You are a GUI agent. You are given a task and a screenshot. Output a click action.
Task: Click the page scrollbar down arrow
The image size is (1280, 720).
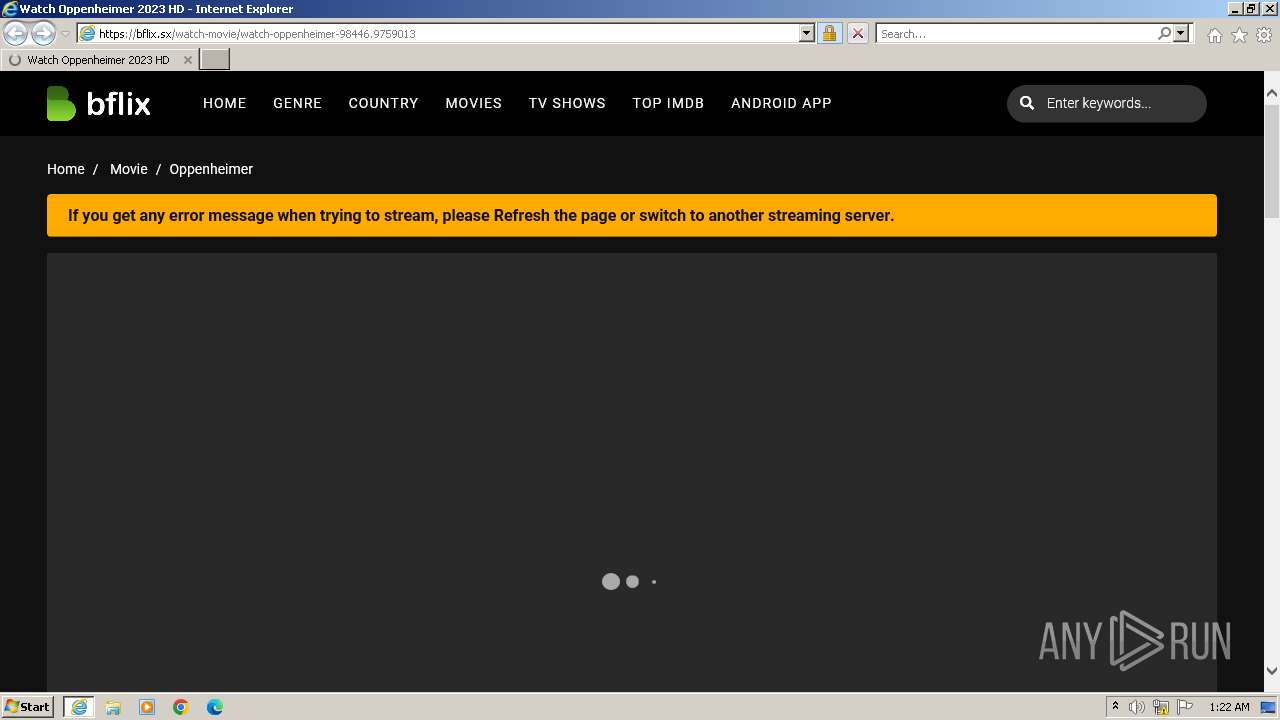(1272, 671)
